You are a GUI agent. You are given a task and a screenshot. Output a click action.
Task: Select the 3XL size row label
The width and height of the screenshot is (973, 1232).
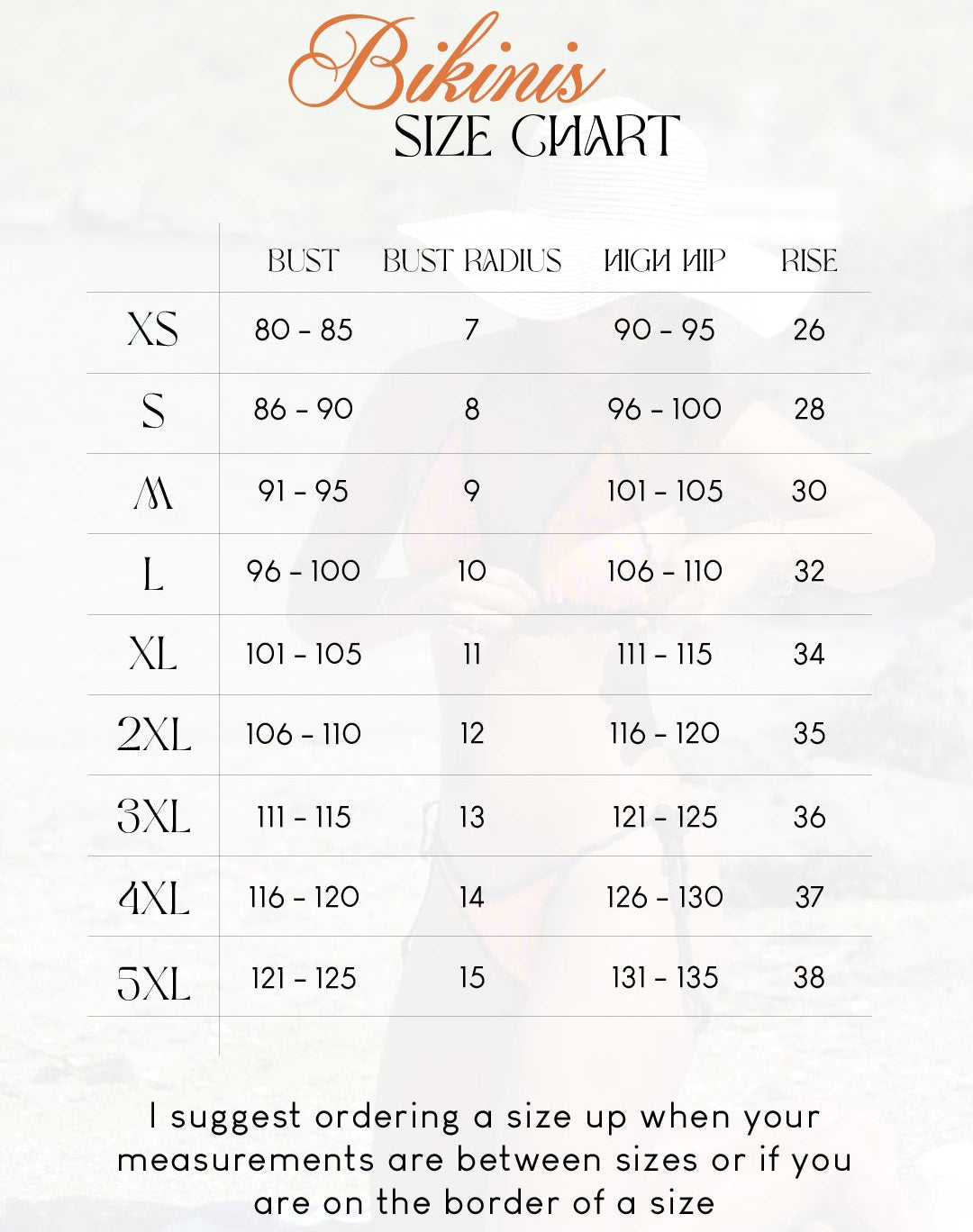154,817
